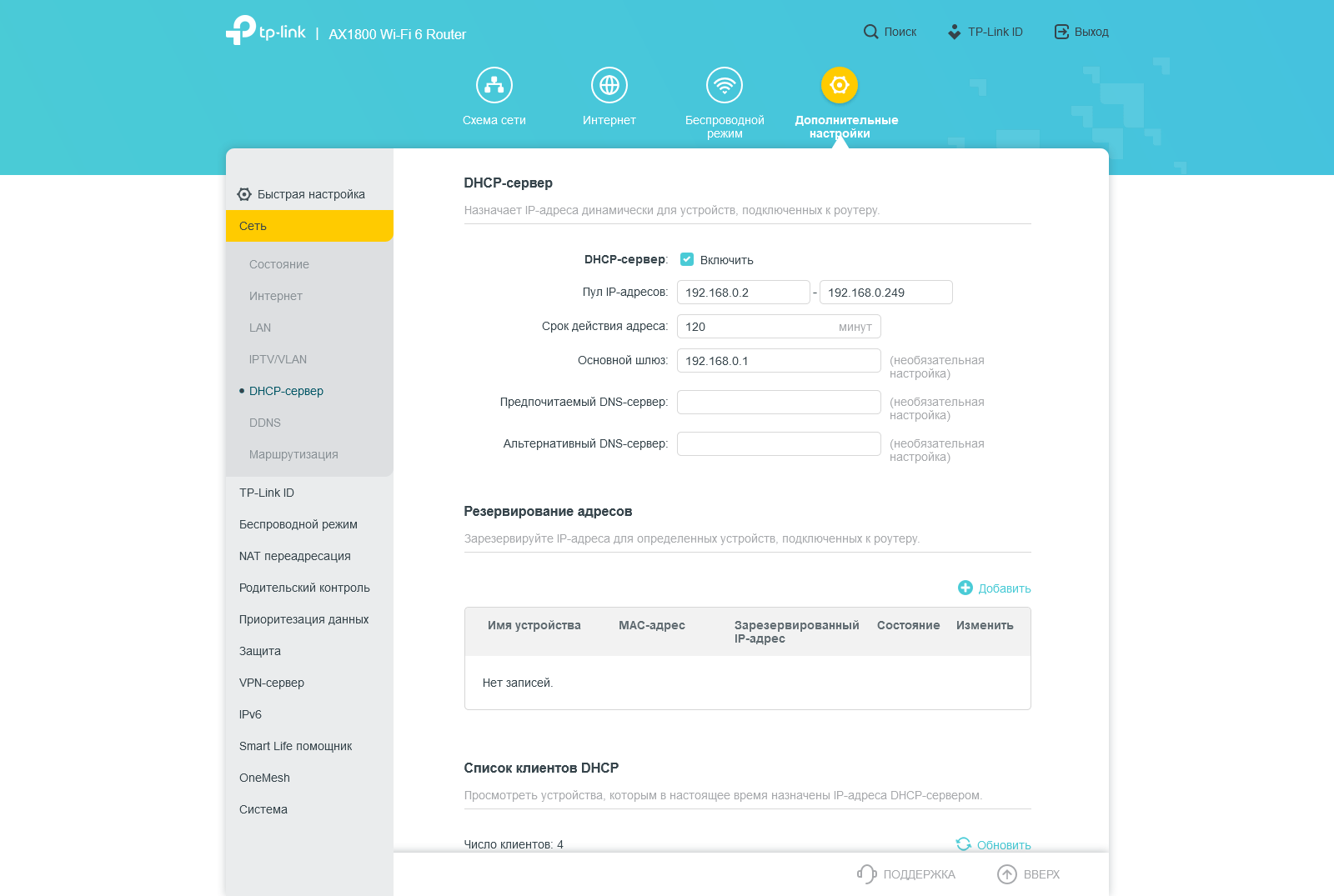Click the ПОДДЕРЖКА headset icon
The height and width of the screenshot is (896, 1334).
pyautogui.click(x=867, y=874)
